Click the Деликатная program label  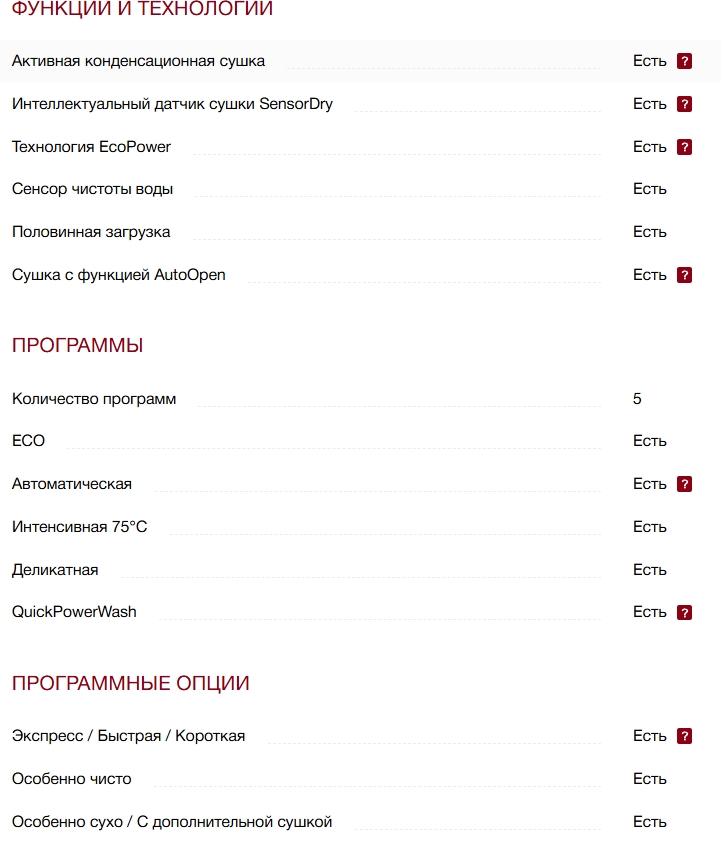[x=55, y=570]
